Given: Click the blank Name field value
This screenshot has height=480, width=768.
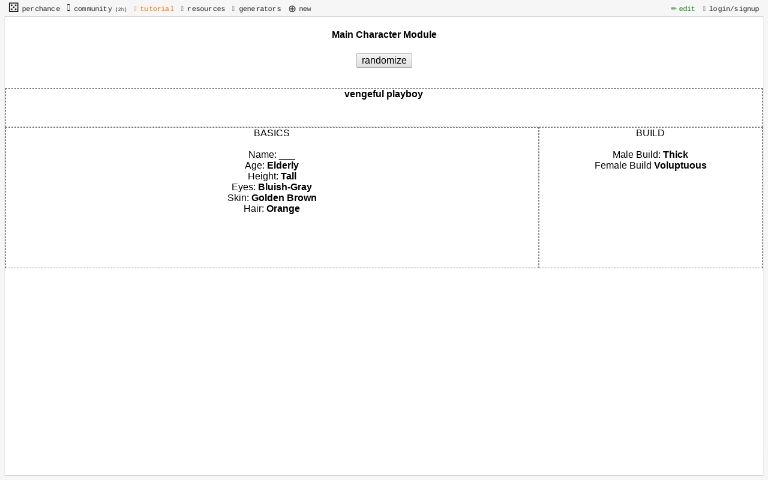Looking at the screenshot, I should (x=286, y=155).
